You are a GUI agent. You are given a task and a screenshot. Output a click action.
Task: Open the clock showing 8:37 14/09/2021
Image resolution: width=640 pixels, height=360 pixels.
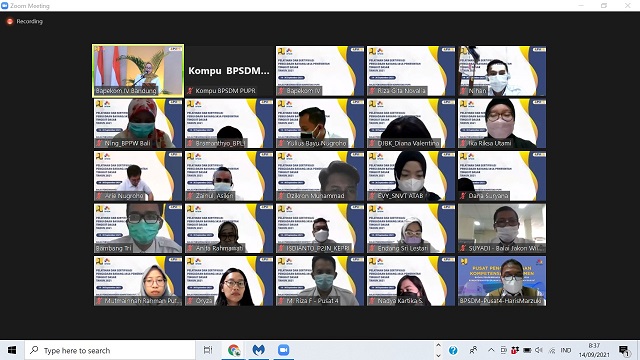click(594, 350)
